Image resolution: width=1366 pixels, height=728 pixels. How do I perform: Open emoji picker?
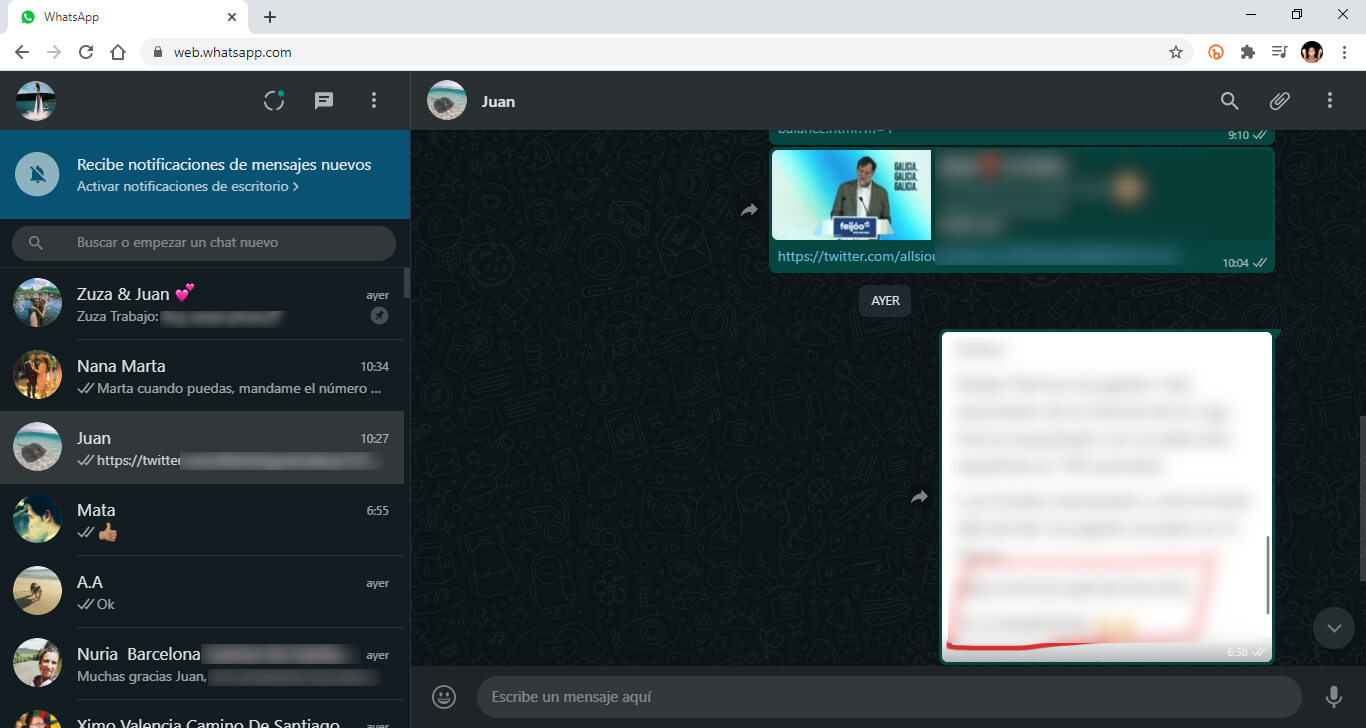444,696
